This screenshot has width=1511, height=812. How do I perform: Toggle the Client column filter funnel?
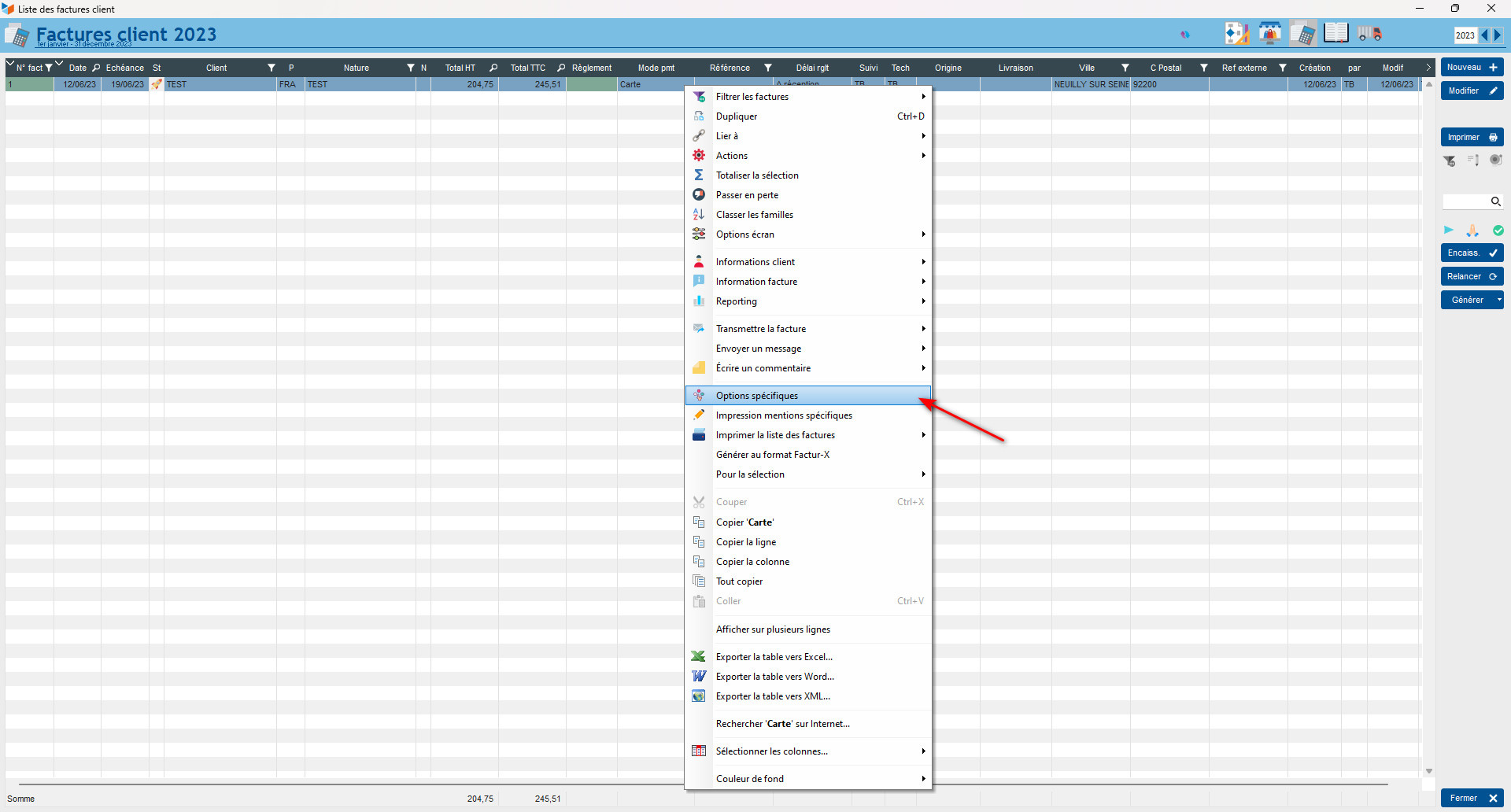pos(272,68)
